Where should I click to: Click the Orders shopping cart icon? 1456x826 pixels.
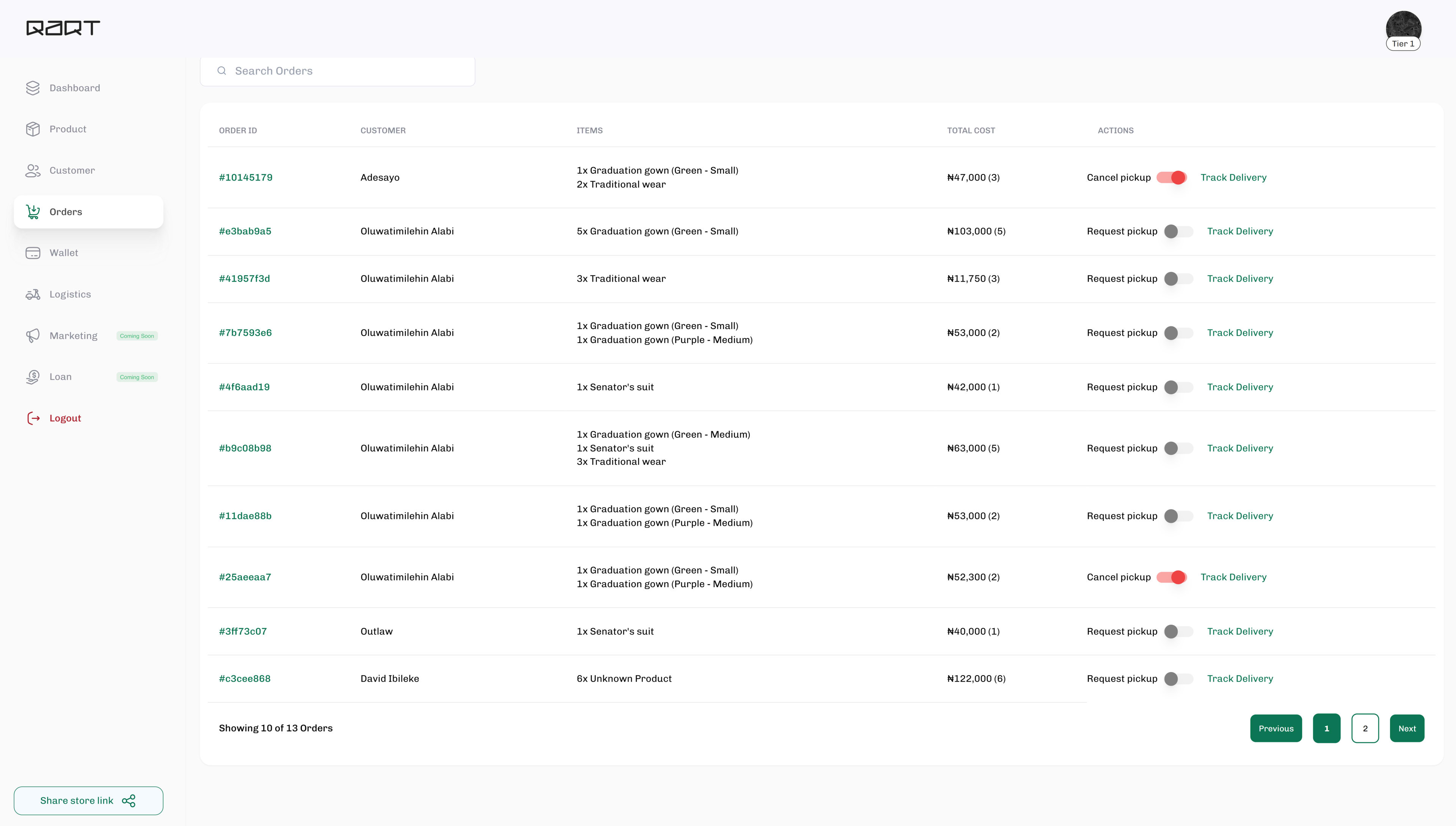tap(32, 211)
